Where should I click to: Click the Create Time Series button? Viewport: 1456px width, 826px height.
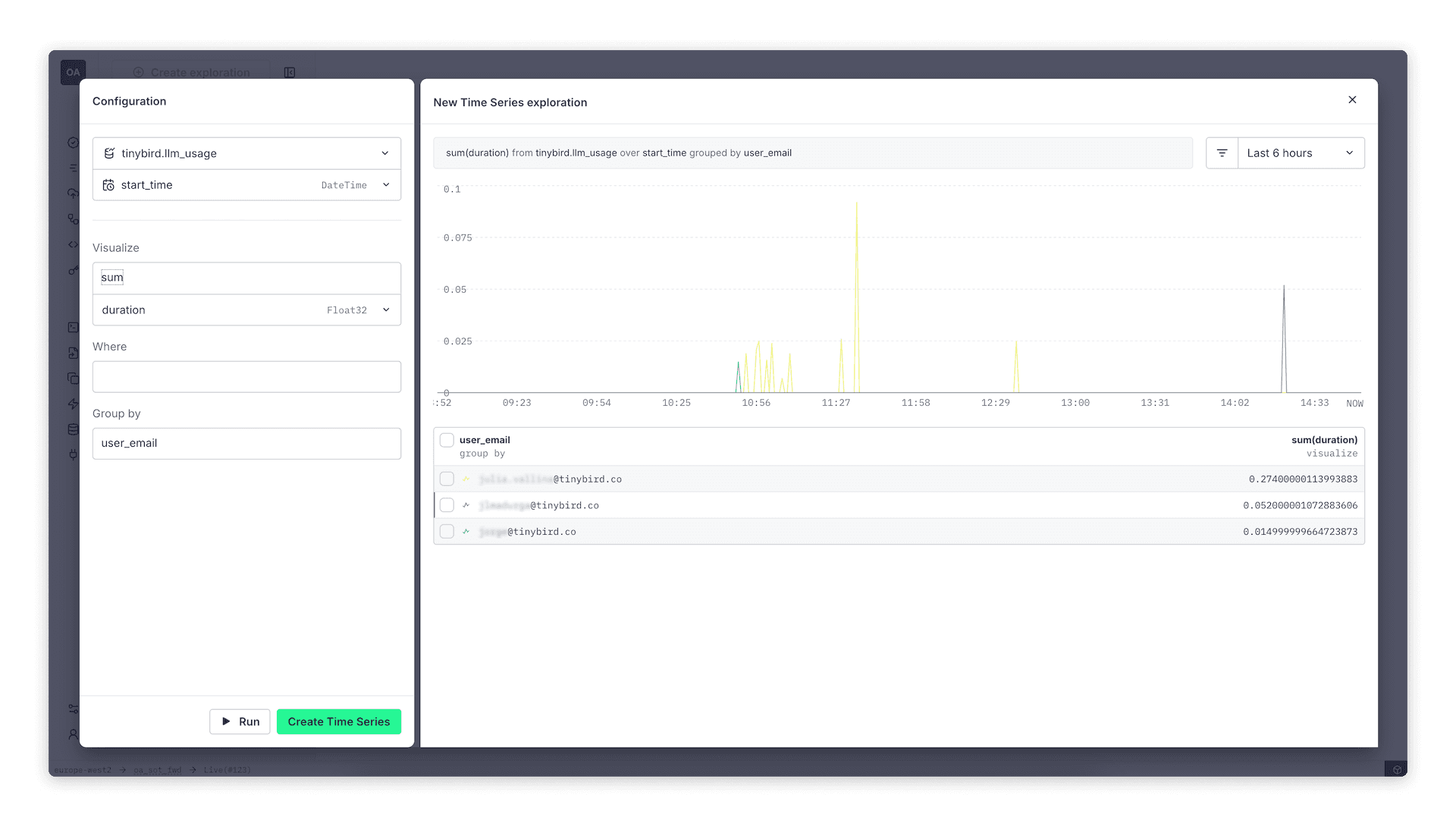click(x=338, y=721)
